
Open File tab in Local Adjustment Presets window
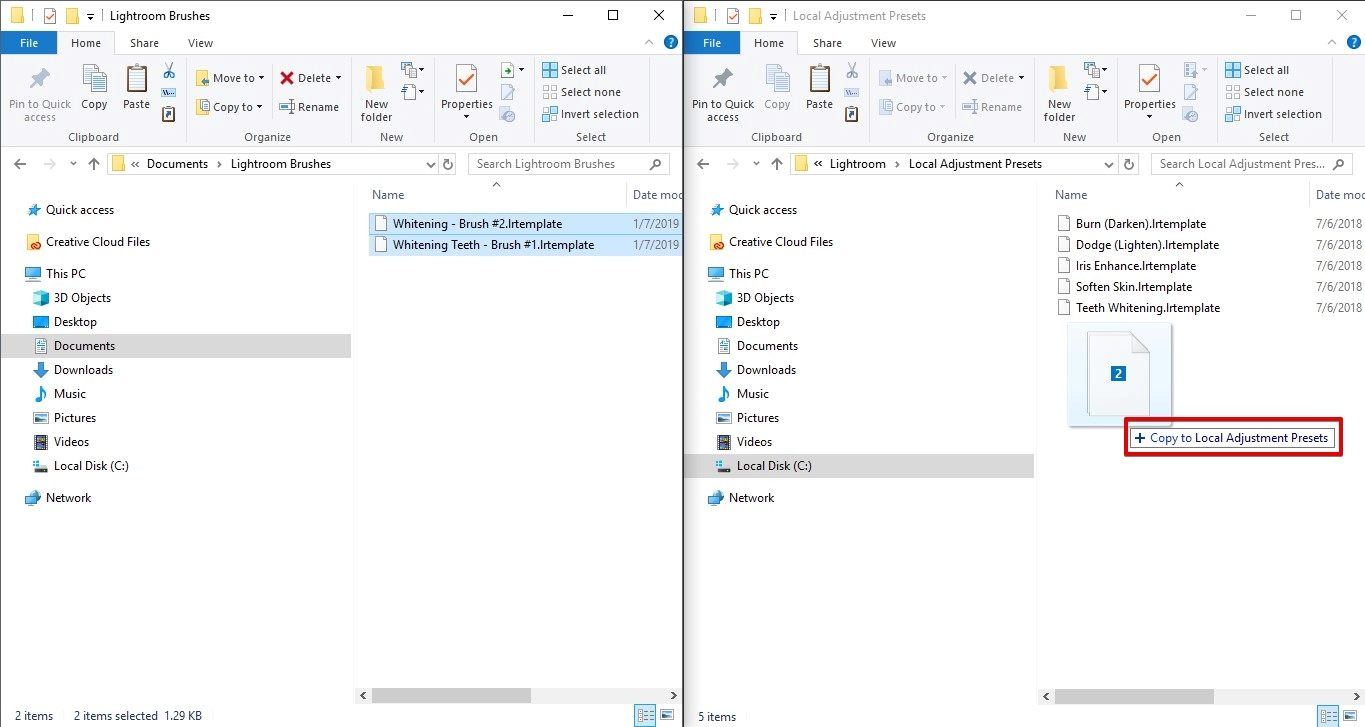(x=712, y=43)
